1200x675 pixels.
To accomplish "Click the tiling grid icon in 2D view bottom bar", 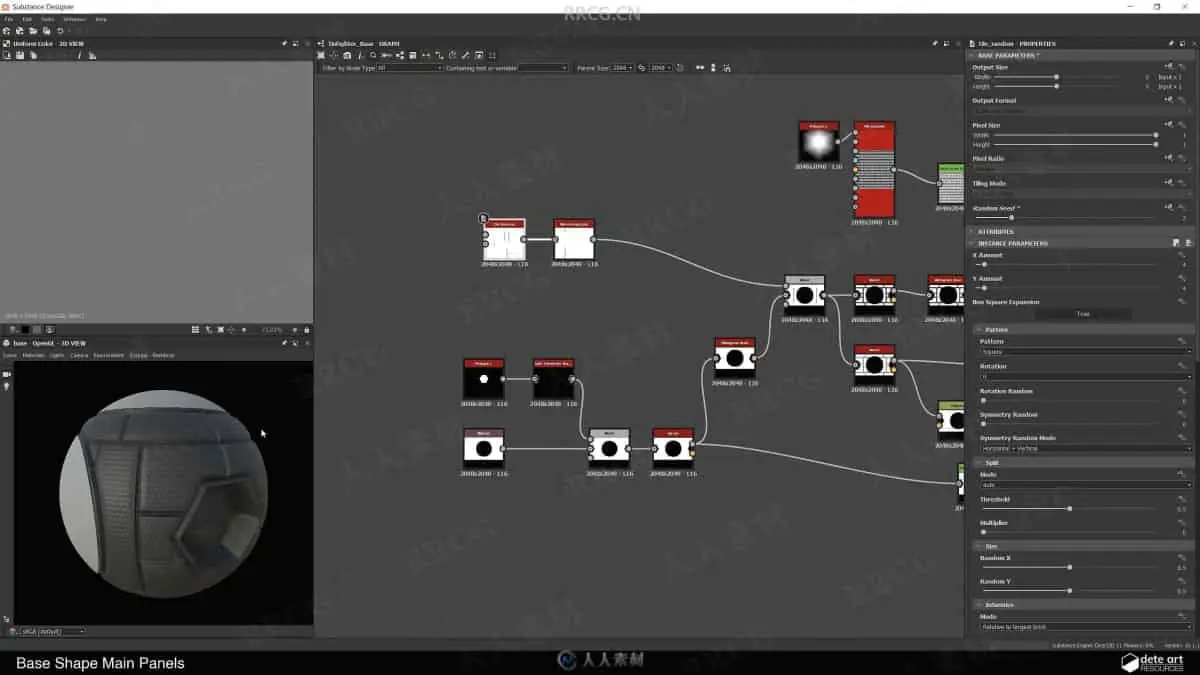I will click(x=196, y=329).
